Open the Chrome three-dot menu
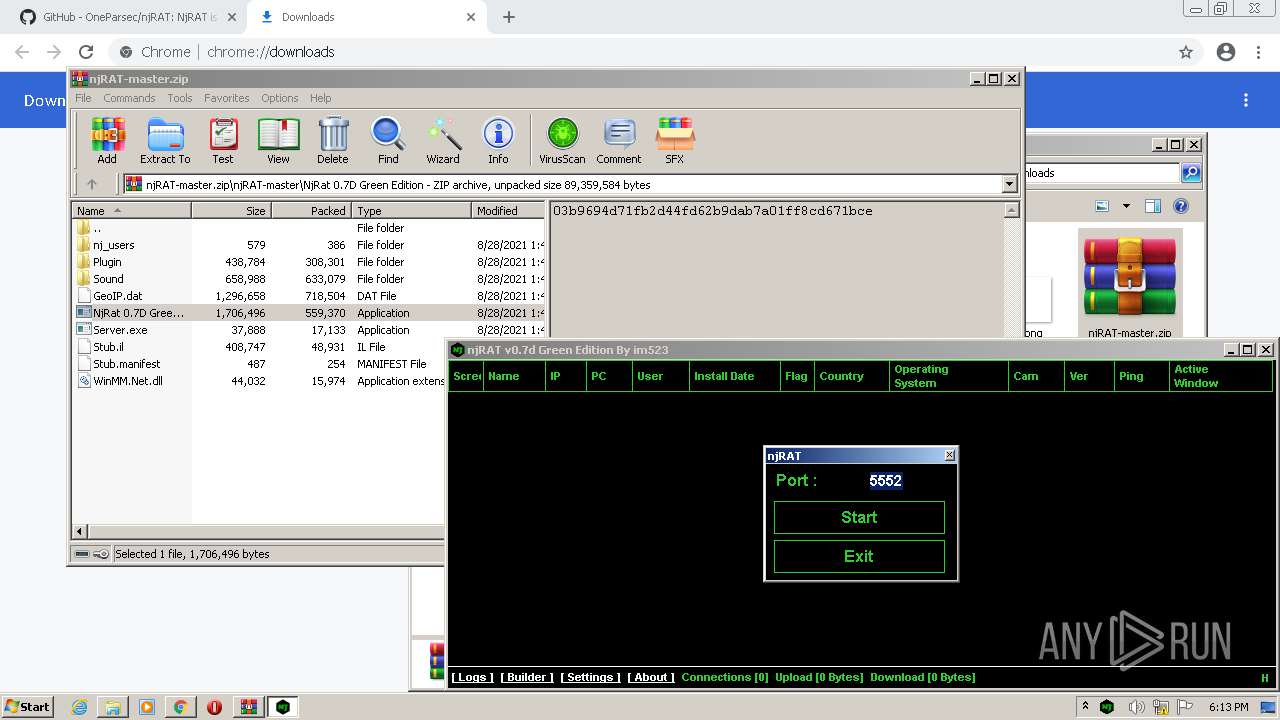Viewport: 1280px width, 720px height. tap(1257, 52)
